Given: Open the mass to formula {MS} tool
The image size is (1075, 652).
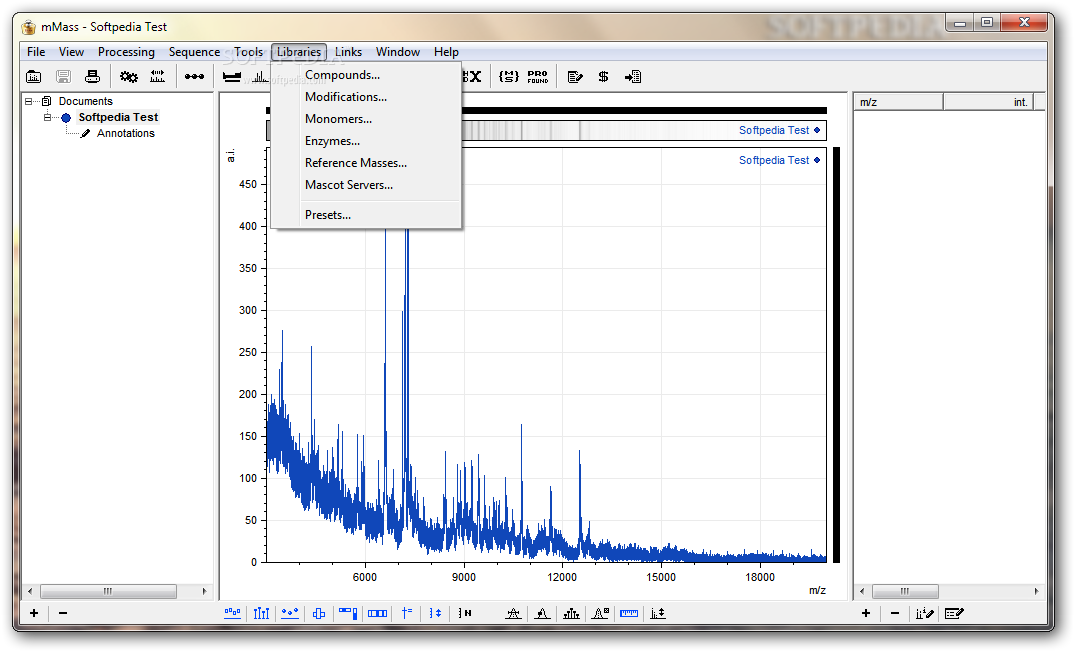Looking at the screenshot, I should pos(509,77).
